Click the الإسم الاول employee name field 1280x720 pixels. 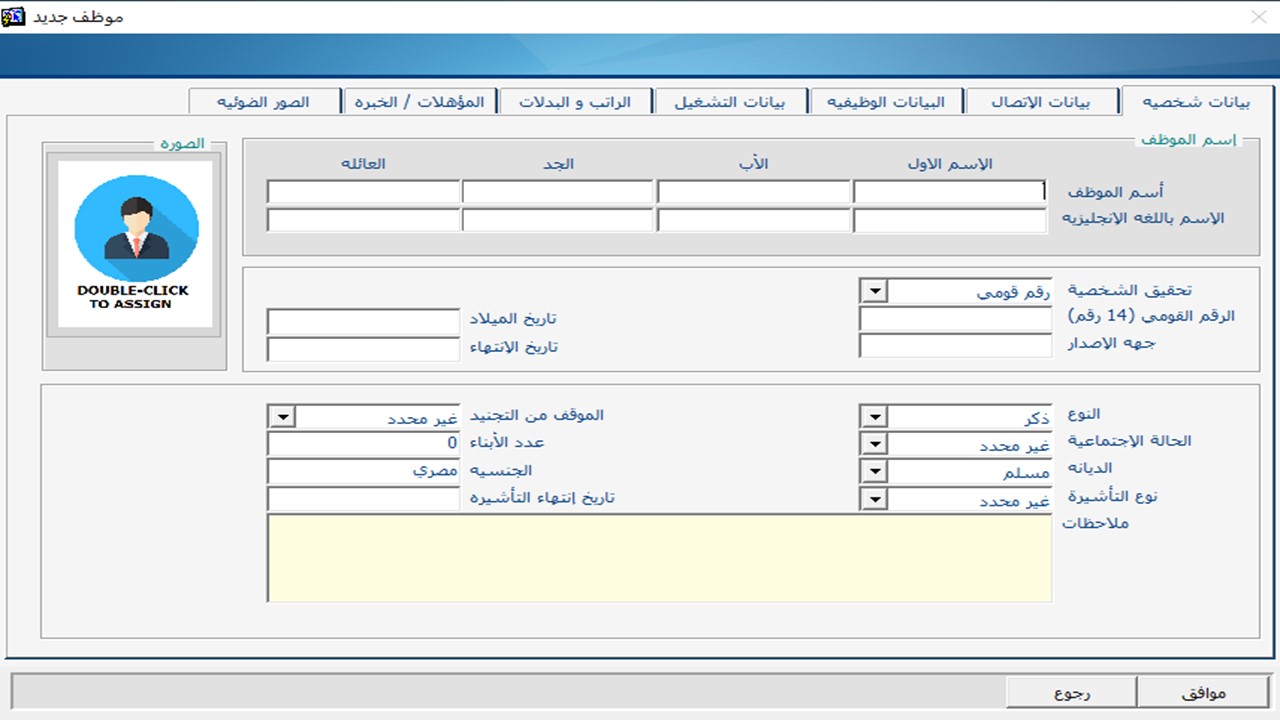(949, 192)
